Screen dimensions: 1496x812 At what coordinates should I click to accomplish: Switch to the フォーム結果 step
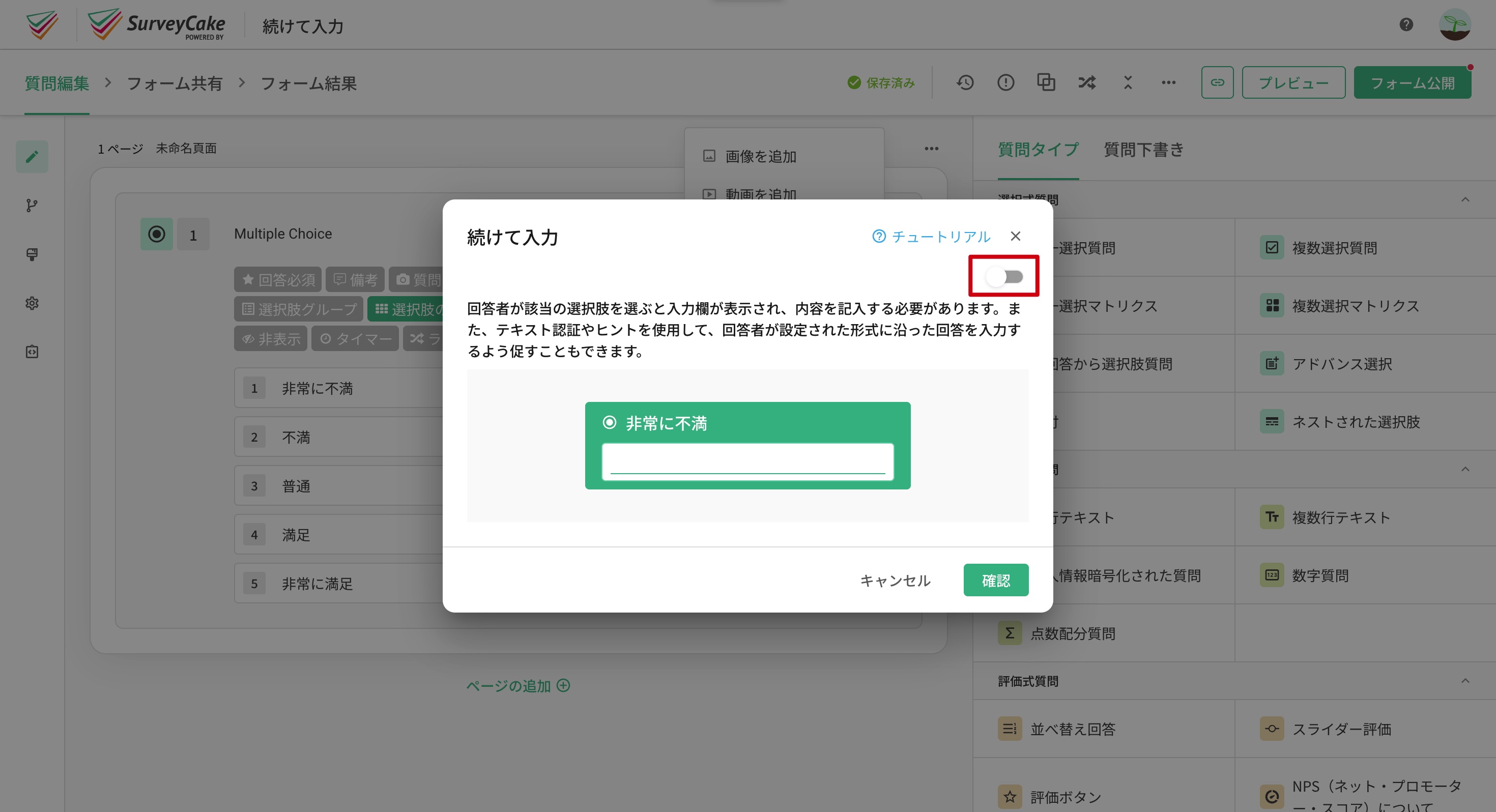(x=308, y=83)
